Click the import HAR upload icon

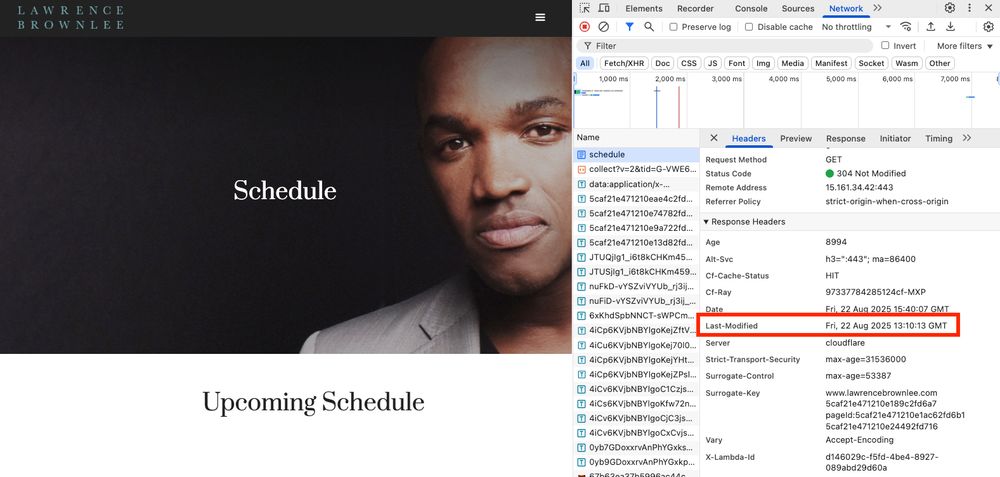pos(930,27)
